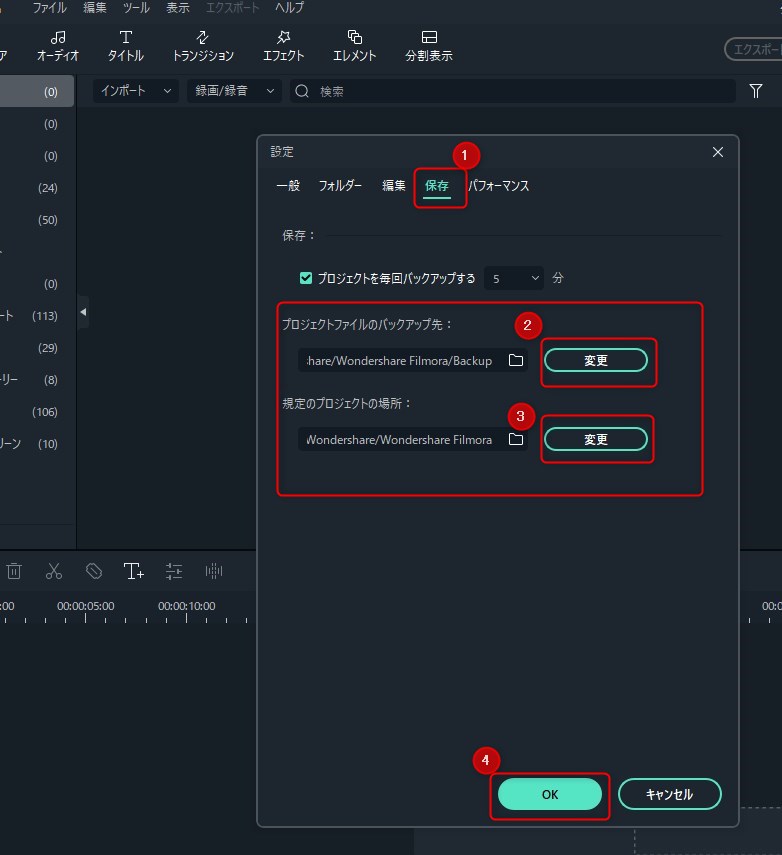Open the backup interval dropdown showing 5
Viewport: 782px width, 855px height.
pos(515,278)
